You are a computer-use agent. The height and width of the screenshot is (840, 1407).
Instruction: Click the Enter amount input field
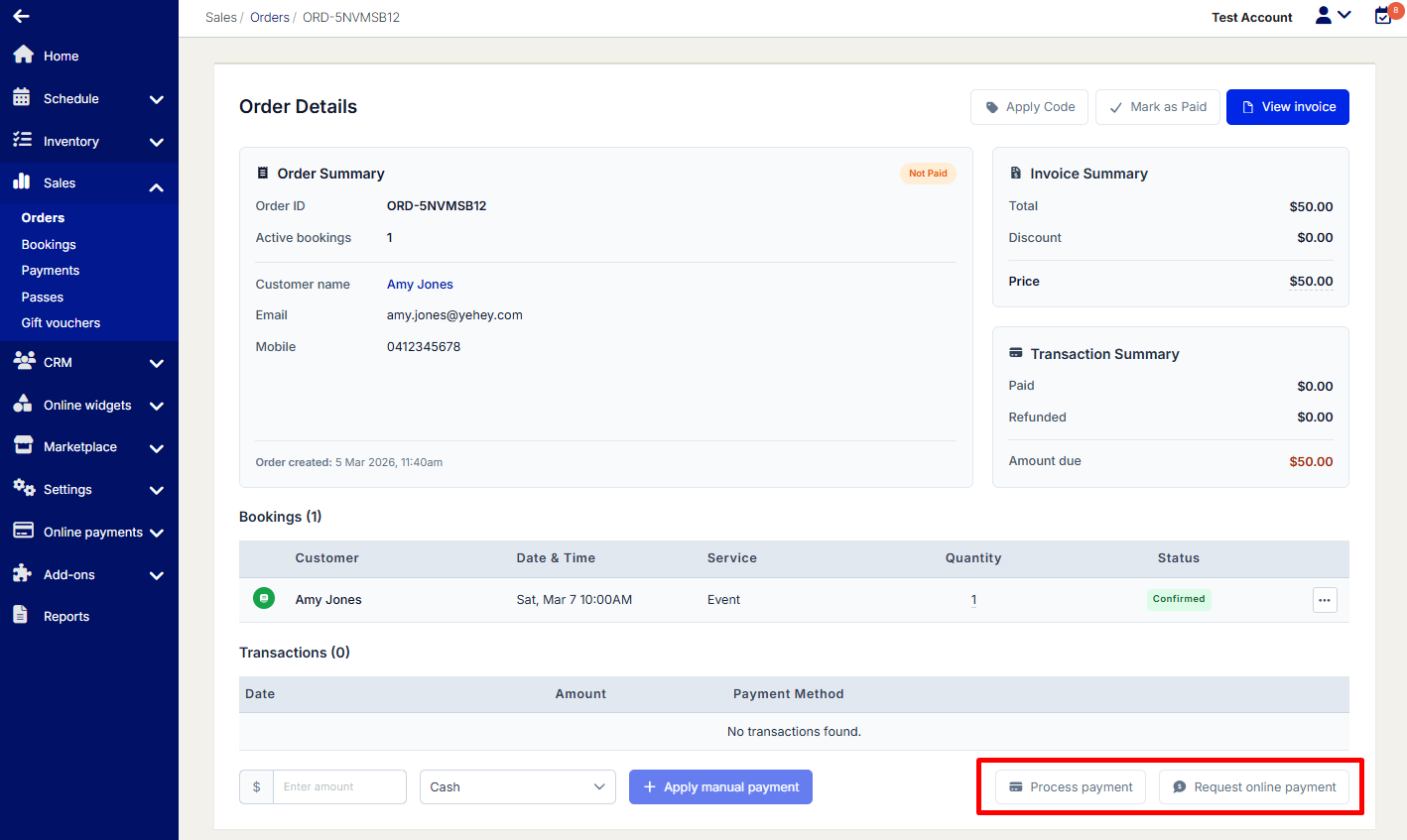tap(338, 787)
